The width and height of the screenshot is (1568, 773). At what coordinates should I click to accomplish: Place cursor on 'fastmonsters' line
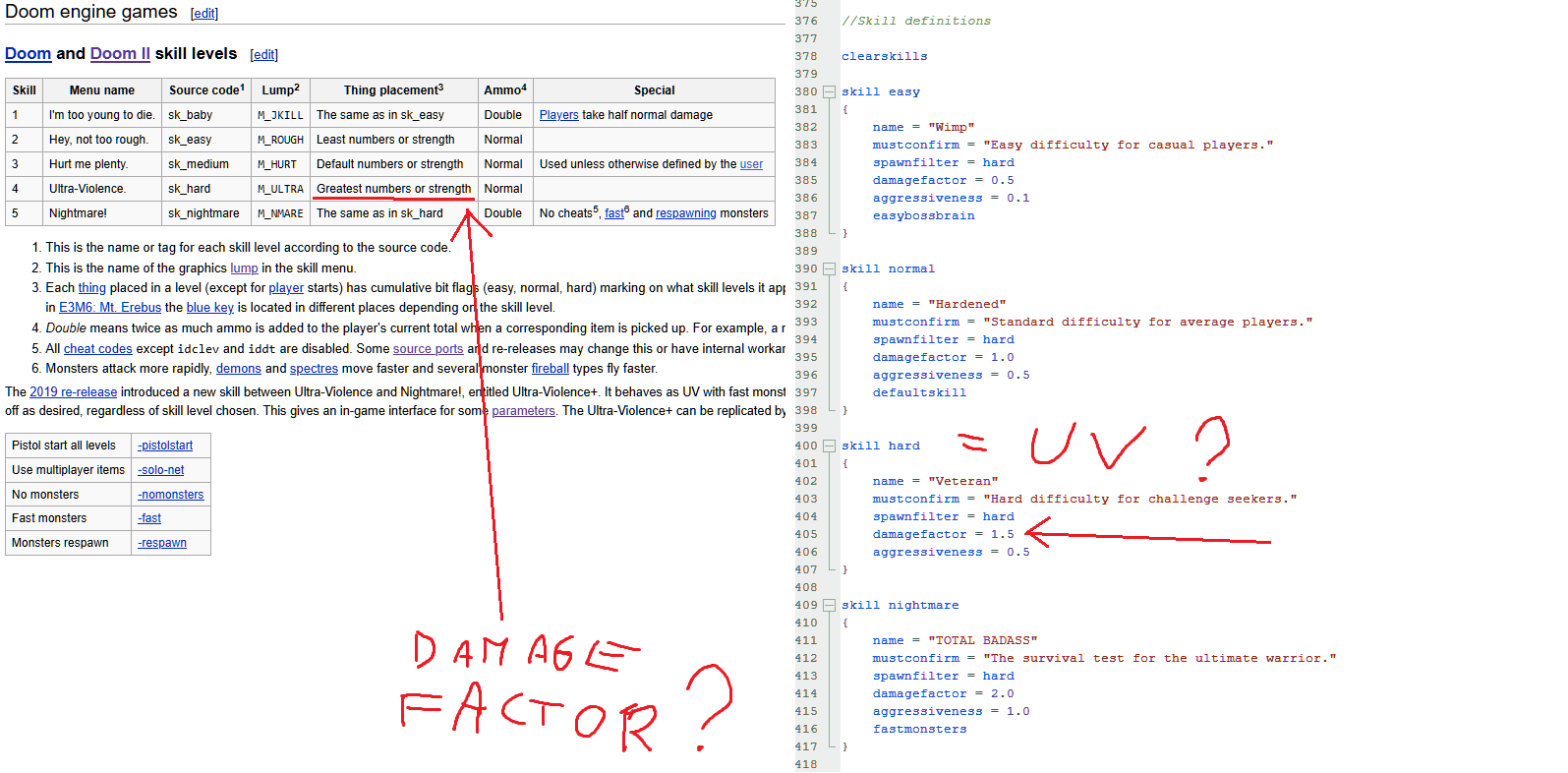pyautogui.click(x=919, y=729)
